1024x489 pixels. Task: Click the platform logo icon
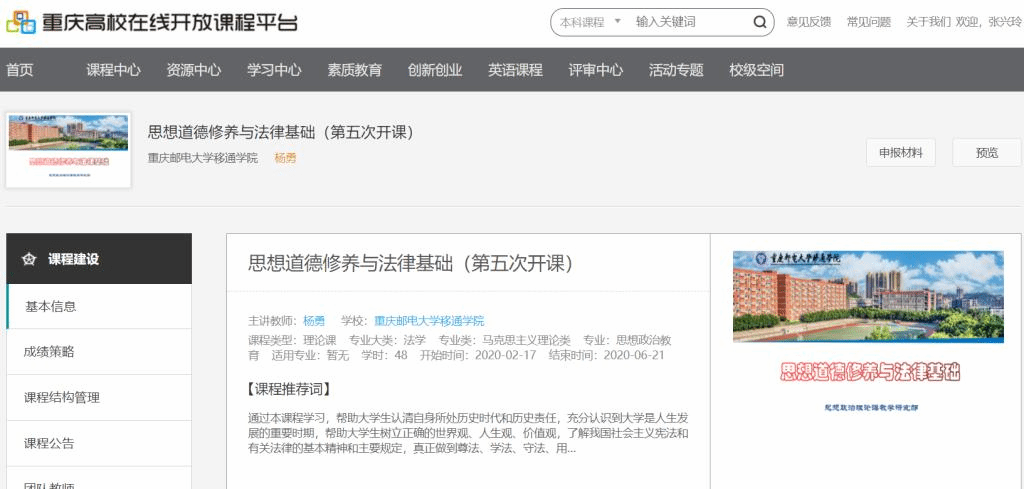(x=20, y=22)
